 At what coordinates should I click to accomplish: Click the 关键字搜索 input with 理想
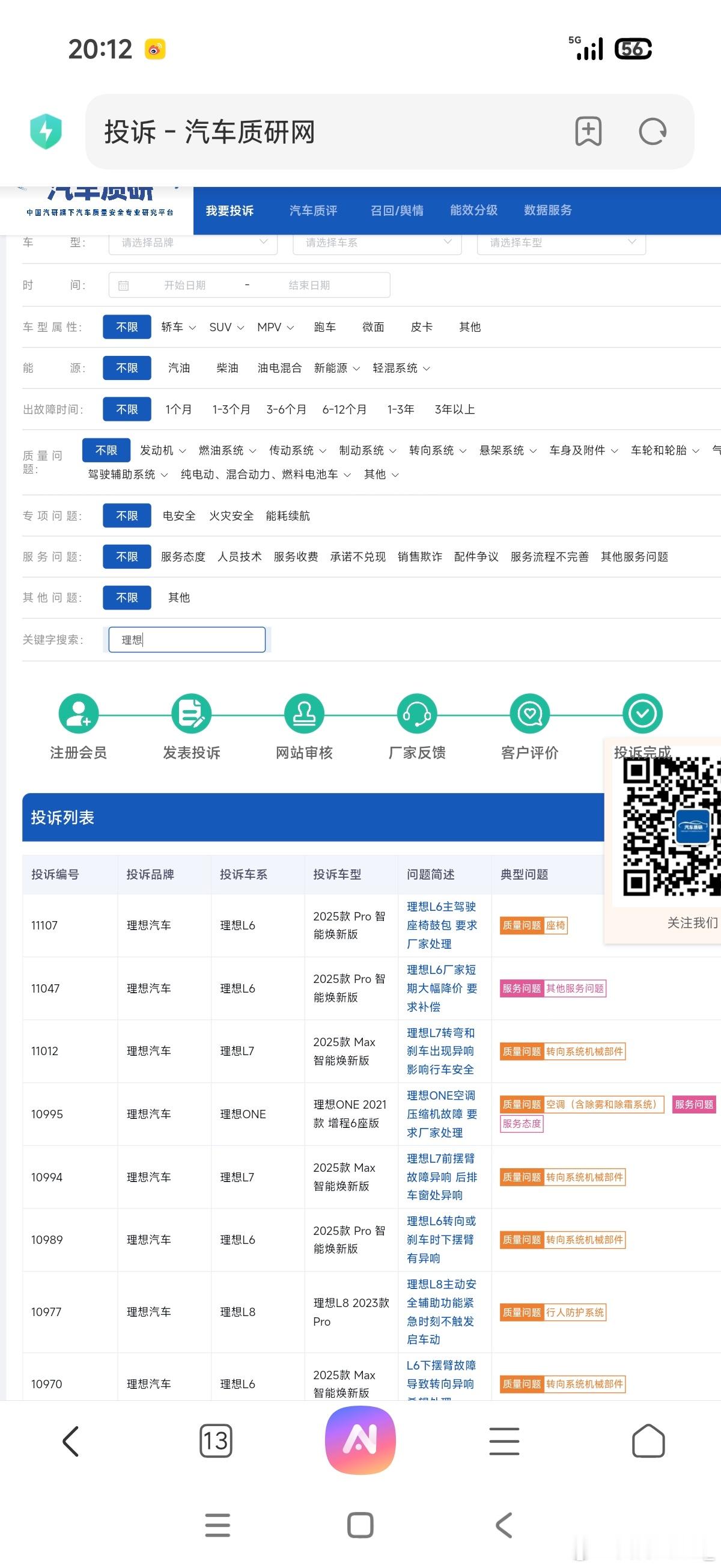pyautogui.click(x=187, y=640)
